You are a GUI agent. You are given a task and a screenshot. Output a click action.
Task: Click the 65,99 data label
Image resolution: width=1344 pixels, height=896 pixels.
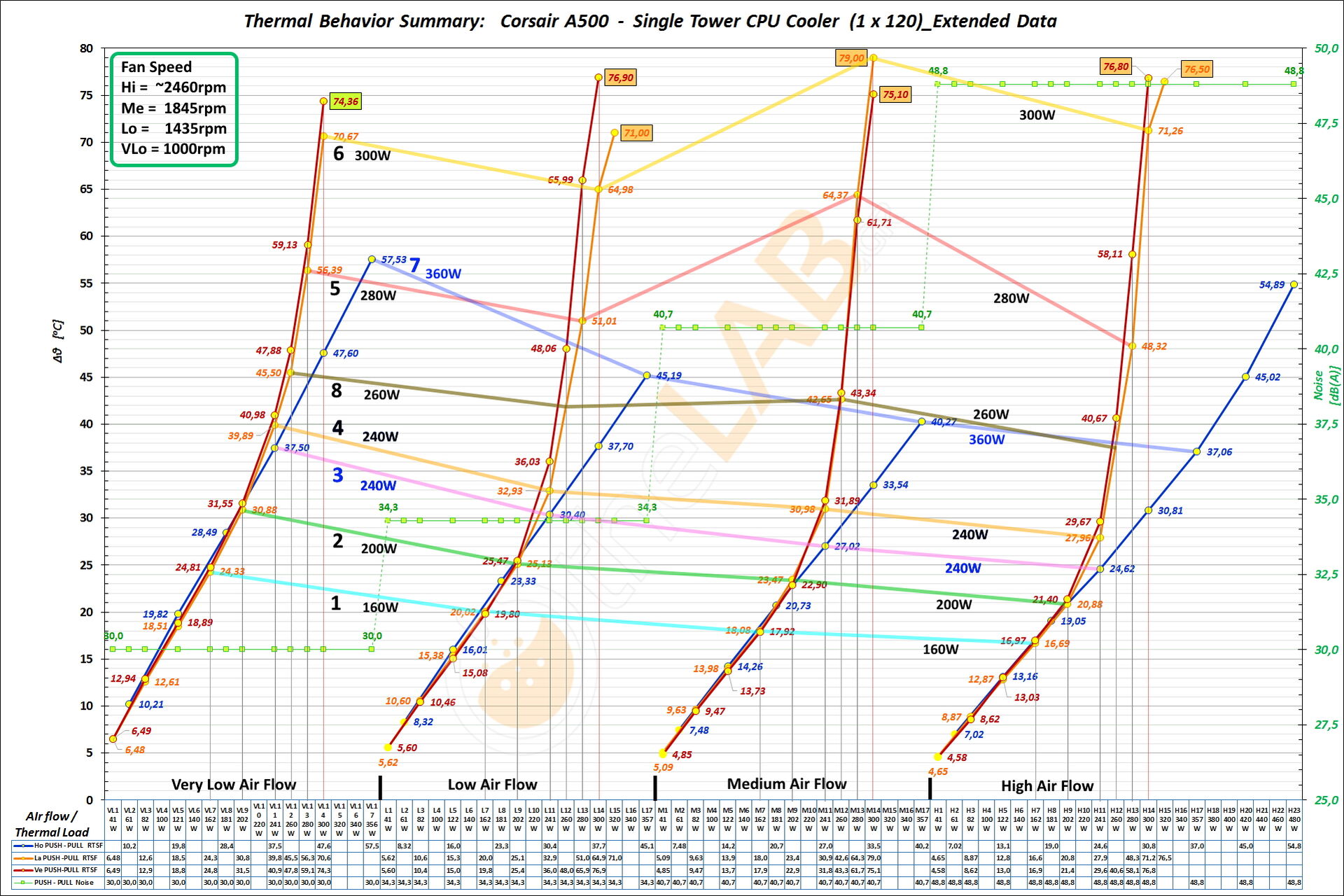coord(560,180)
